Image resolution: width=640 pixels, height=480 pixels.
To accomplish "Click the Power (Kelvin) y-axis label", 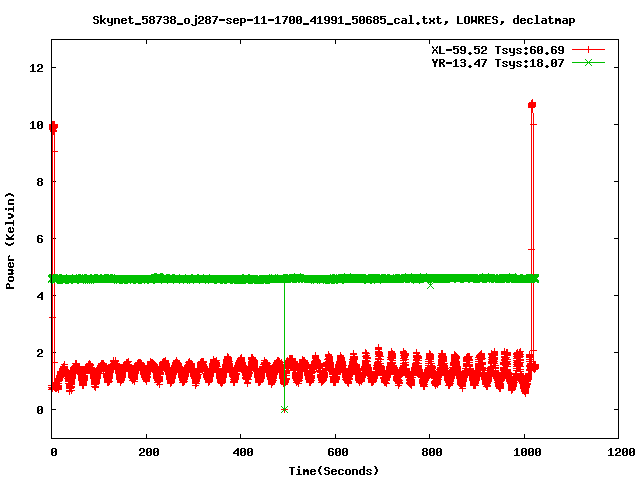I will (x=10, y=240).
